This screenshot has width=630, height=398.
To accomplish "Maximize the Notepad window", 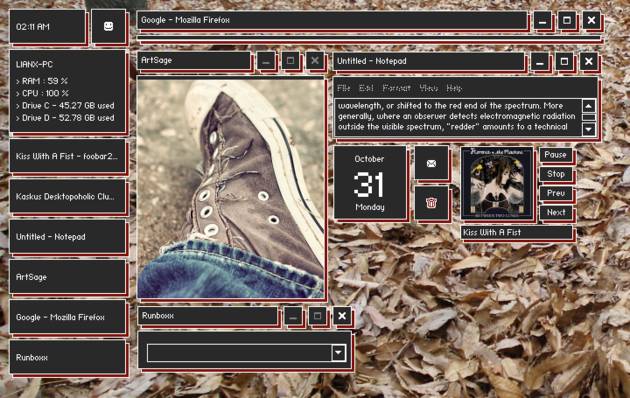I will pos(564,62).
